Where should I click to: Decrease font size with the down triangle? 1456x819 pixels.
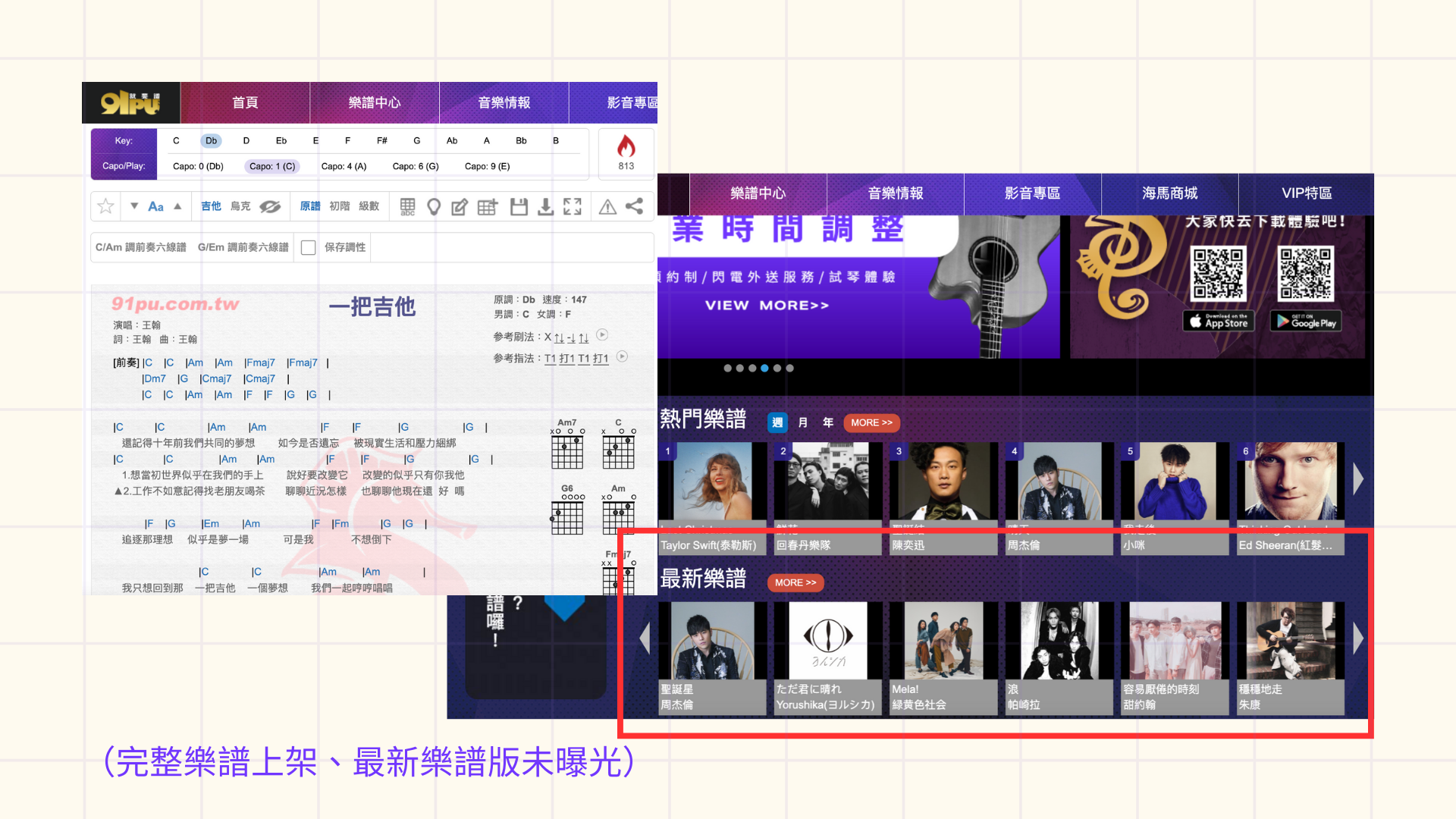tap(134, 206)
